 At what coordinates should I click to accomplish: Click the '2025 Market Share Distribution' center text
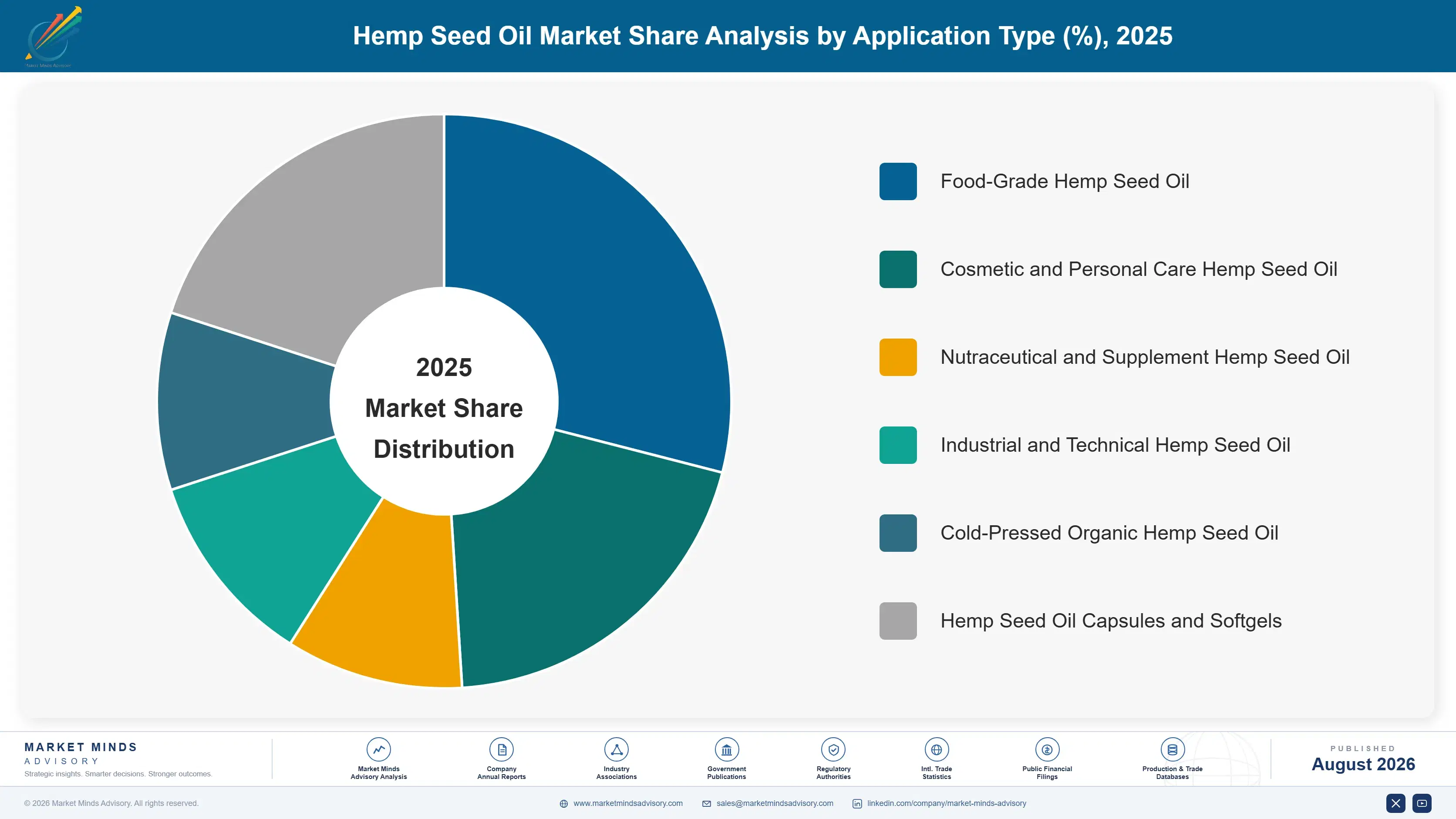(444, 408)
